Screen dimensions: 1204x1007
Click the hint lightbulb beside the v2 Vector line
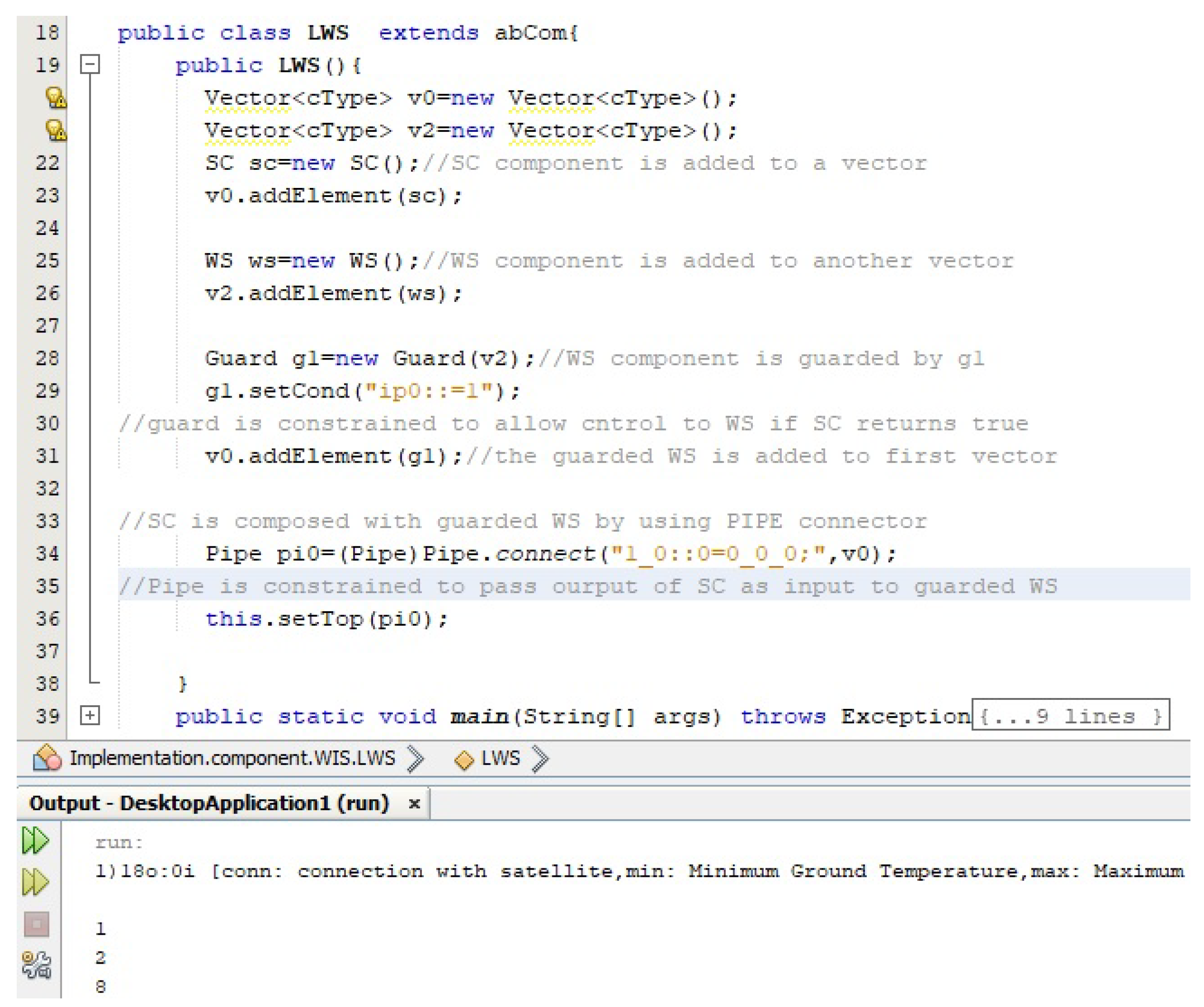tap(56, 131)
